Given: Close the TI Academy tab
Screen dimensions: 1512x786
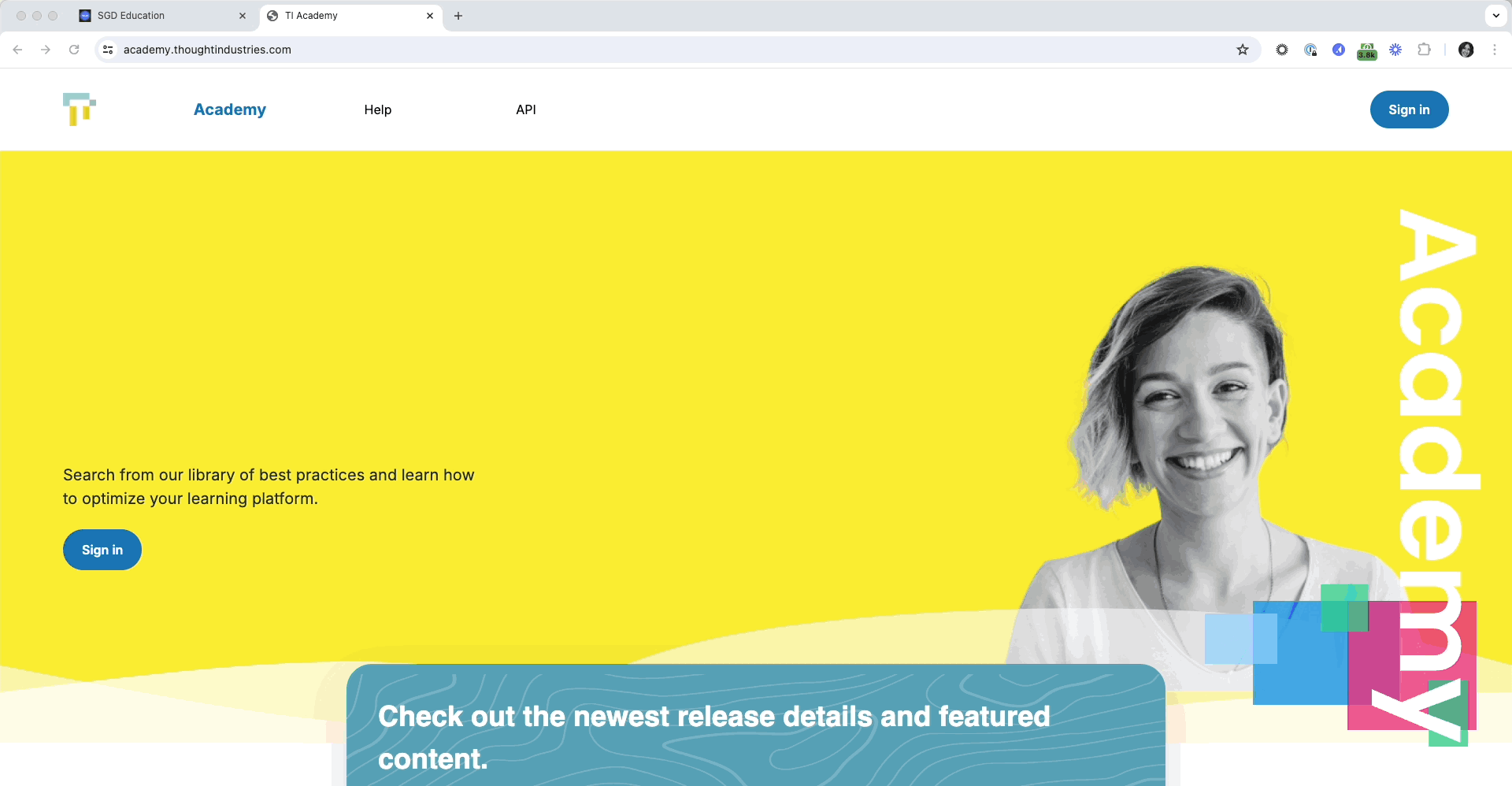Looking at the screenshot, I should (x=430, y=16).
